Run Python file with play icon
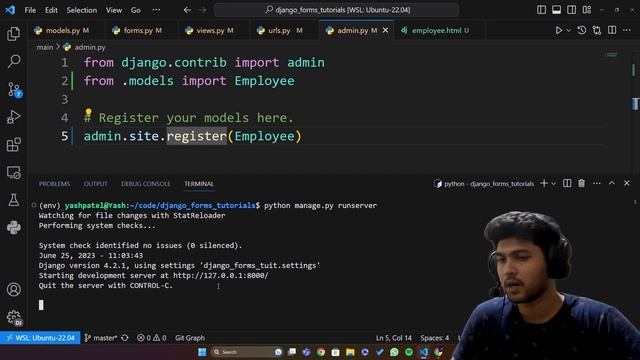The height and width of the screenshot is (360, 640). (558, 30)
